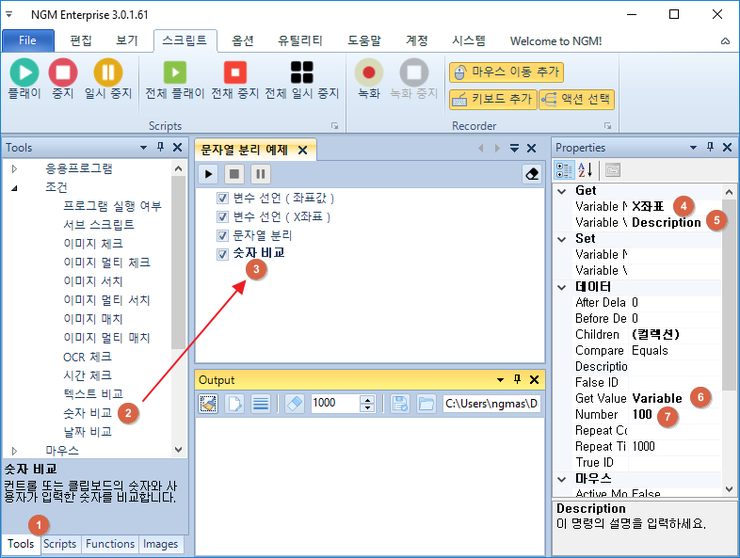The image size is (740, 558).
Task: Close the 문자열 분리 예제 tab
Action: click(x=303, y=150)
